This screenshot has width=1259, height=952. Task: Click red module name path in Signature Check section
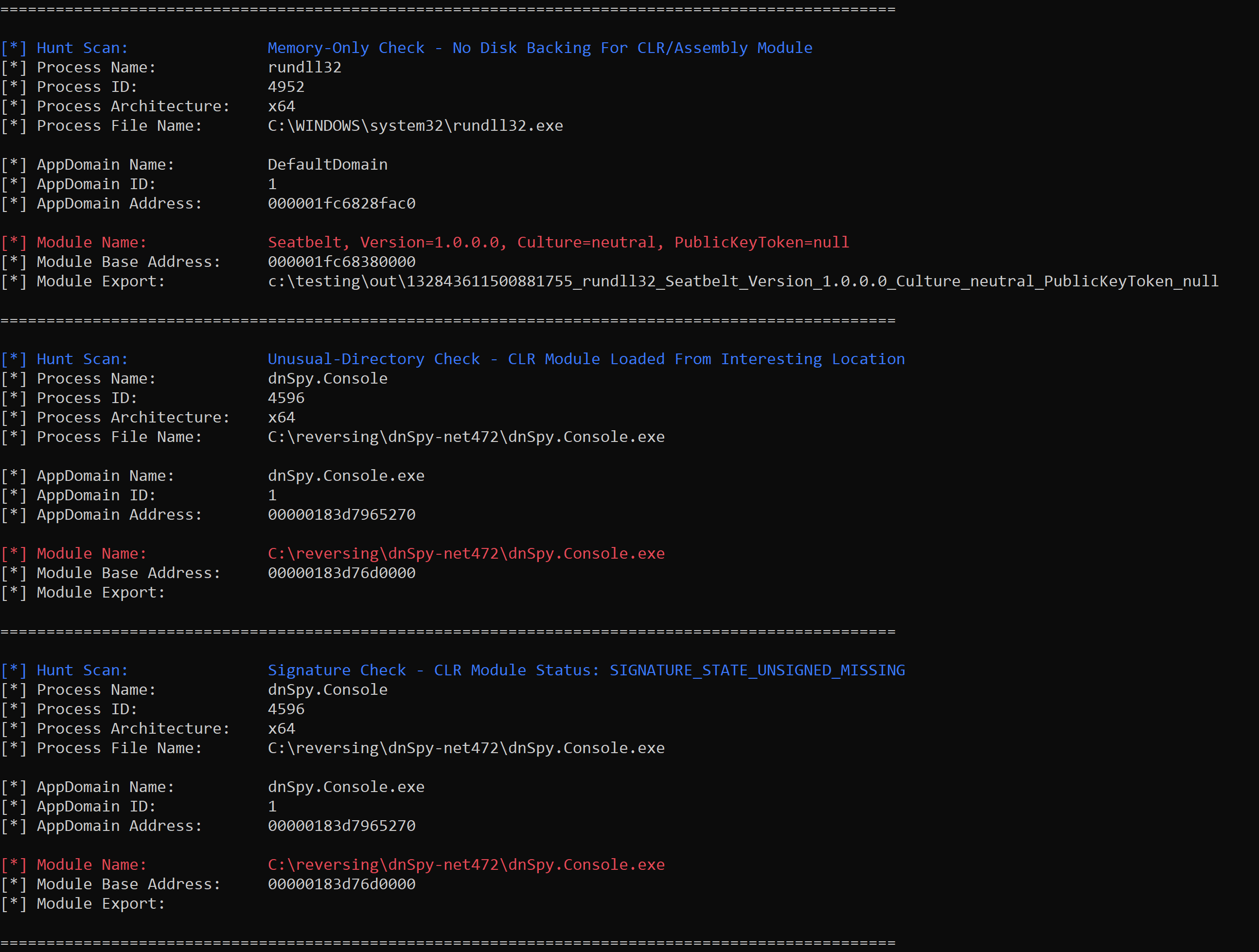click(466, 865)
